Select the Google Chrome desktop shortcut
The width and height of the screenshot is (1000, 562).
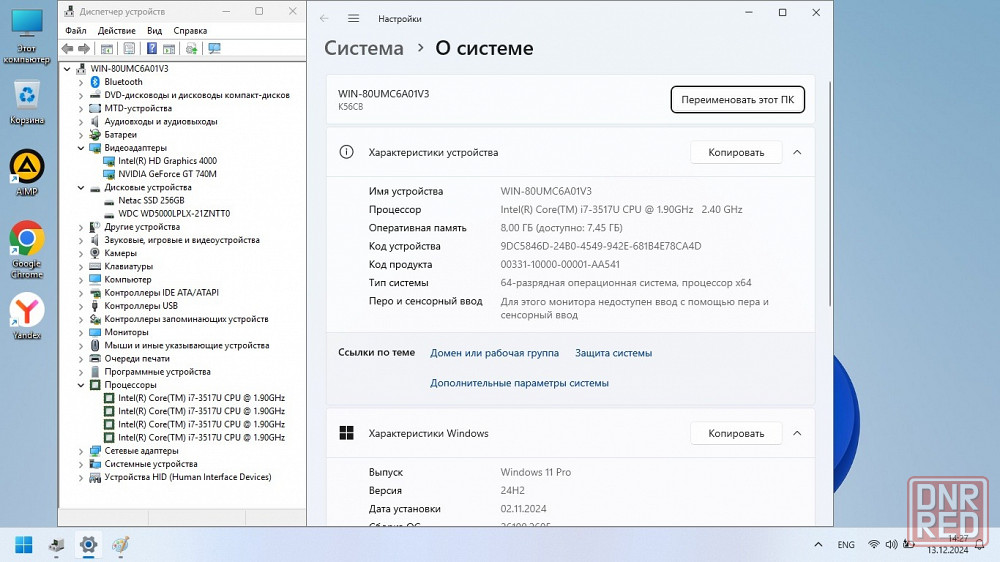pos(27,249)
